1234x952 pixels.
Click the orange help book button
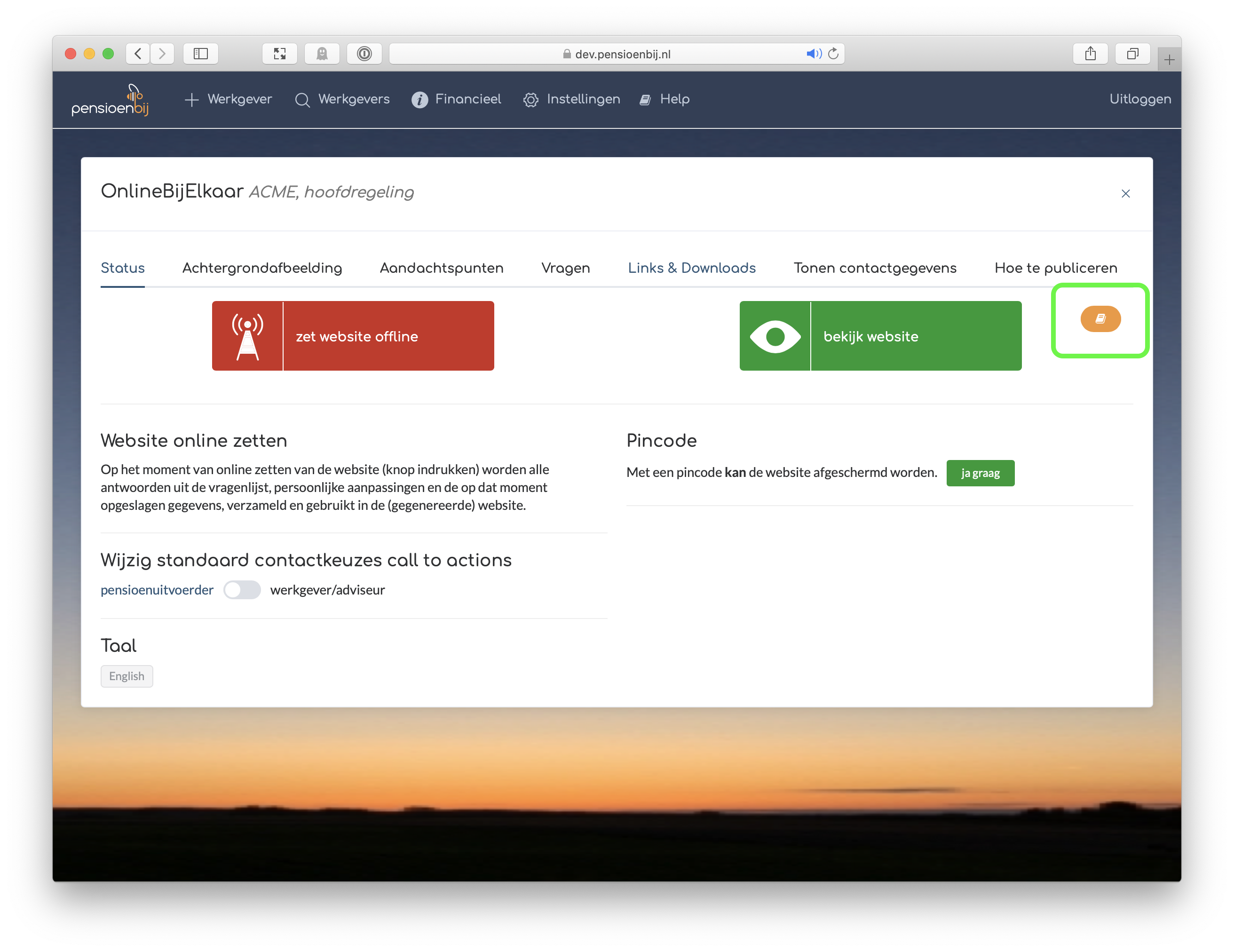(x=1100, y=318)
